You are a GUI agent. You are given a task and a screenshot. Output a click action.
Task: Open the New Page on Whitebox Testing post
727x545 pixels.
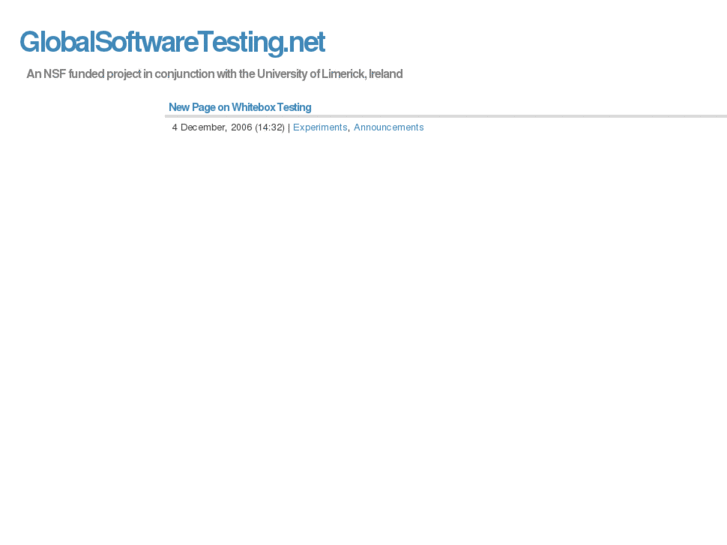240,107
